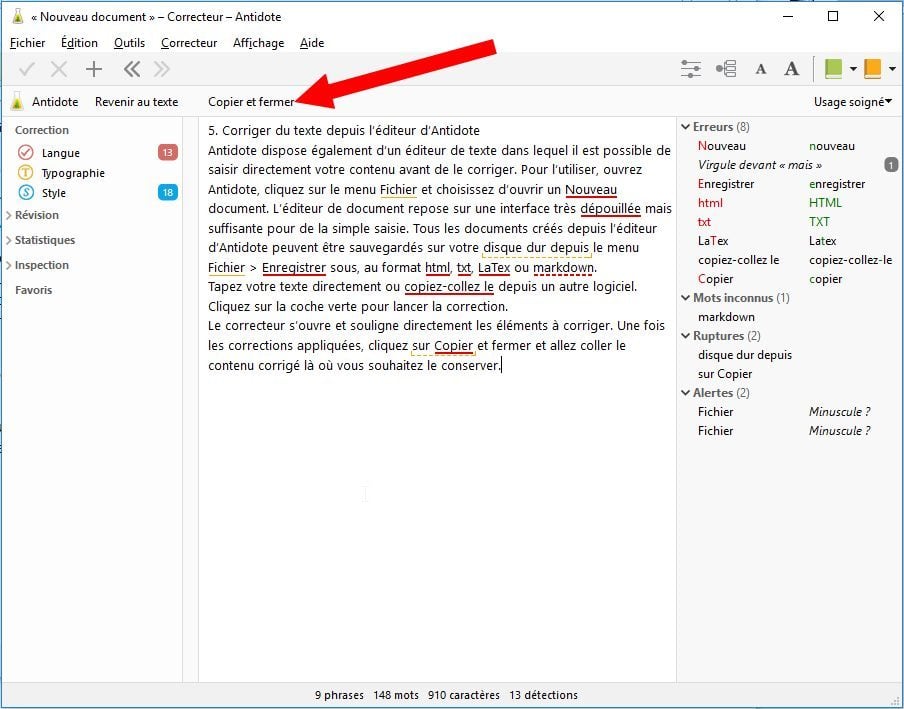The height and width of the screenshot is (709, 904).
Task: Open the Affichage menu
Action: tap(258, 43)
